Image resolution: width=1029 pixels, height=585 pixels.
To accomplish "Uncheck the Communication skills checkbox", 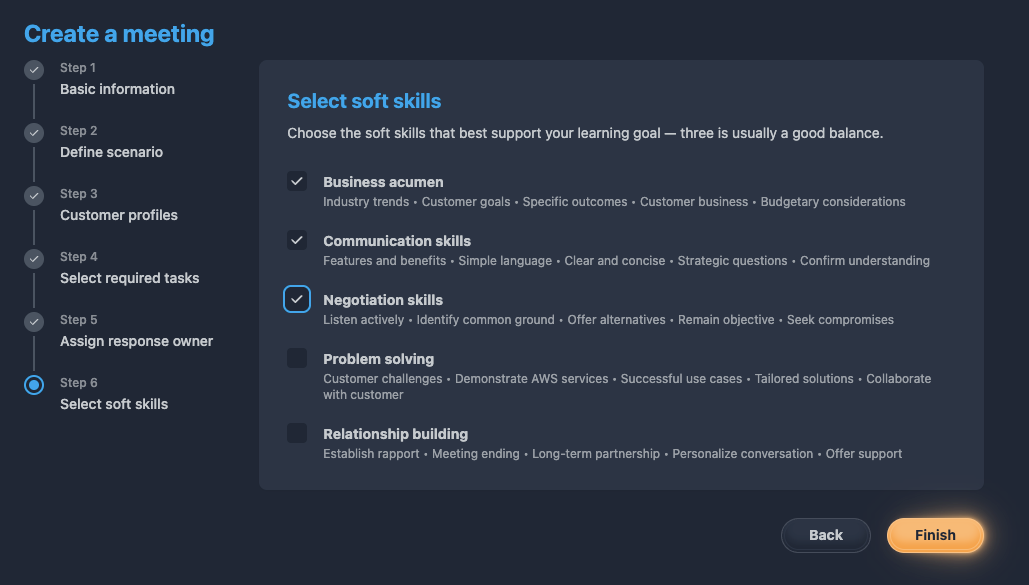I will coord(297,240).
